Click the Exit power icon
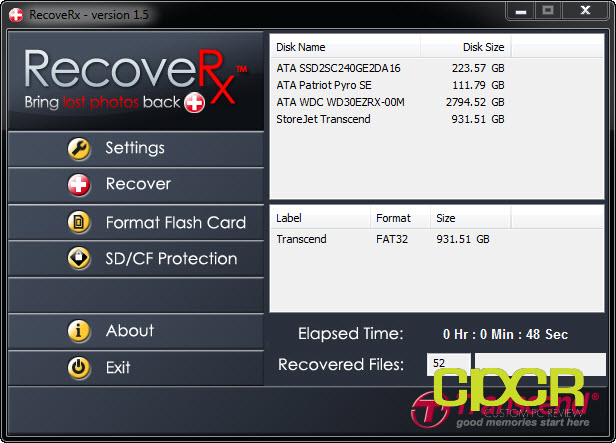Image resolution: width=616 pixels, height=443 pixels. (x=79, y=368)
